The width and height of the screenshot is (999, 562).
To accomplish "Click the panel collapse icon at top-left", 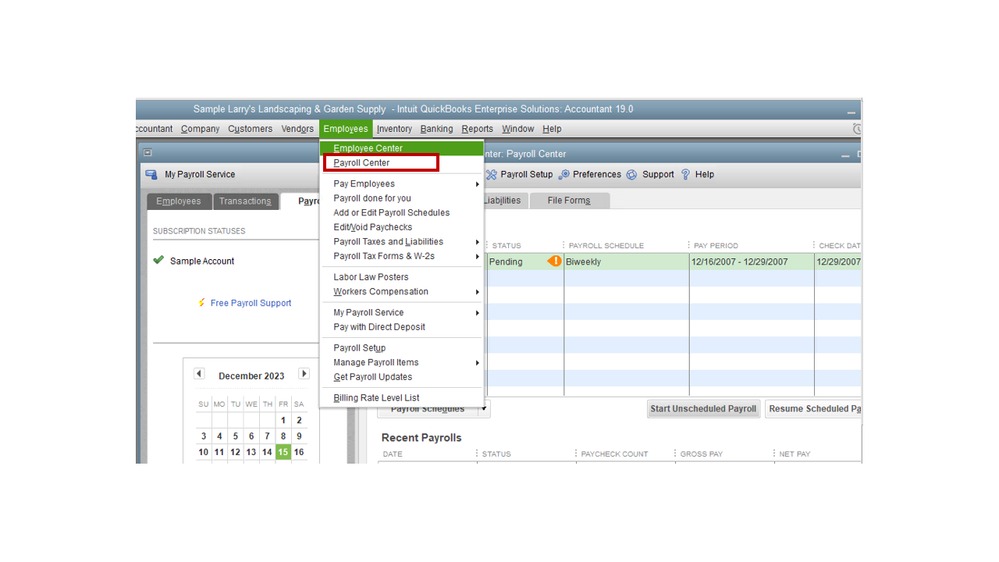I will pos(148,152).
